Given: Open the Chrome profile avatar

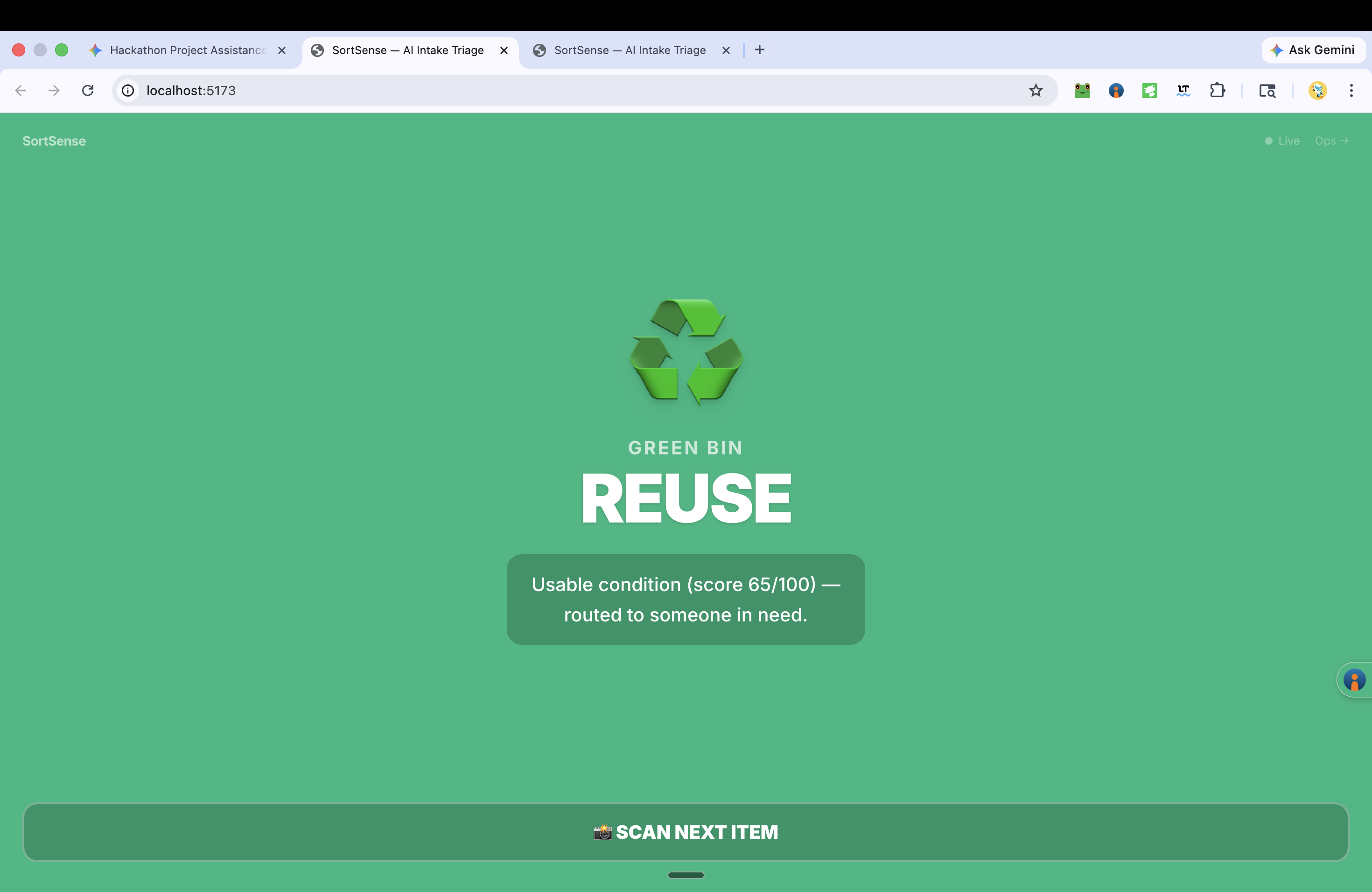Looking at the screenshot, I should [1317, 91].
